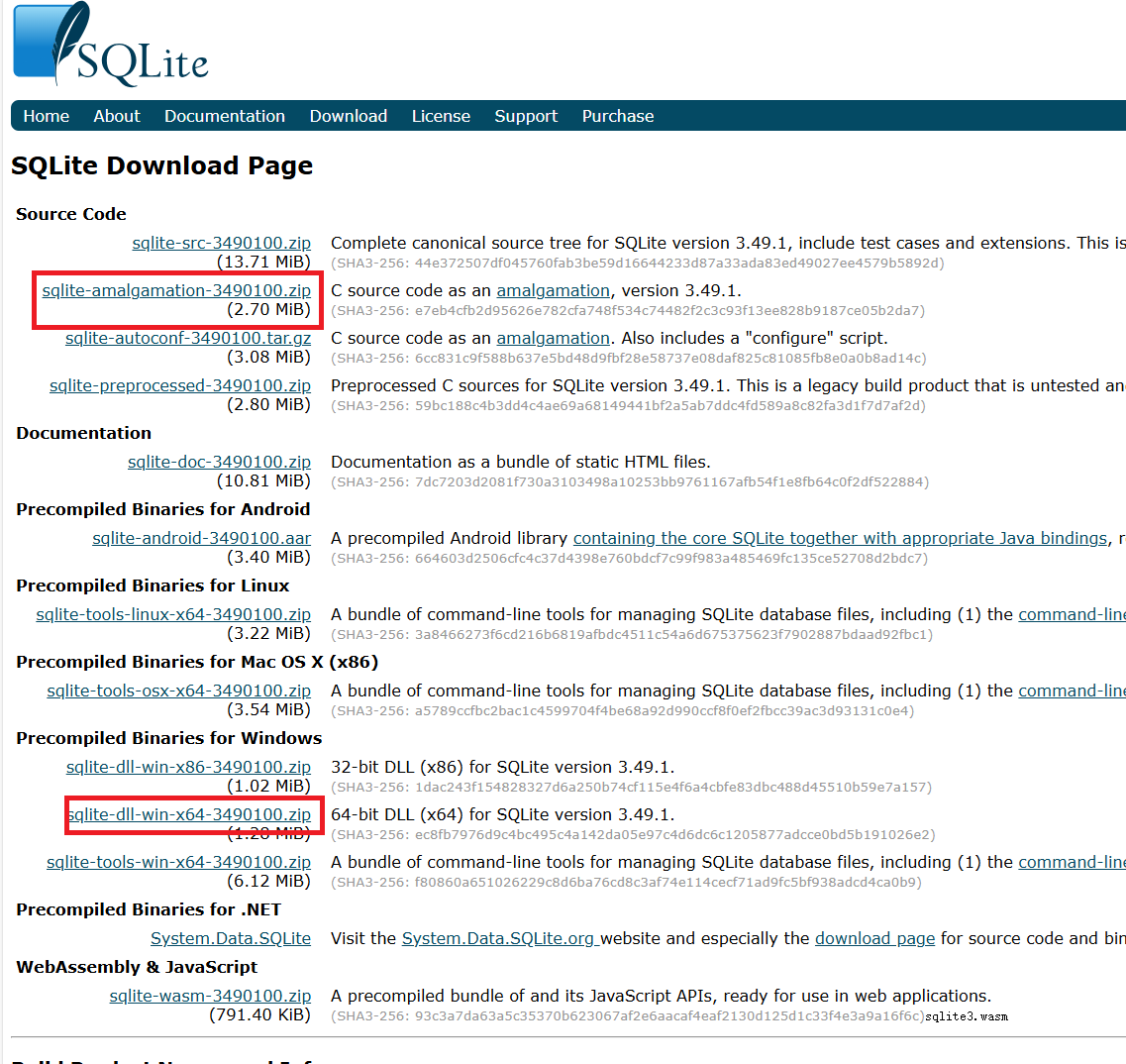This screenshot has height=1064, width=1126.
Task: Download sqlite-android-3490100.aar
Action: tap(202, 538)
